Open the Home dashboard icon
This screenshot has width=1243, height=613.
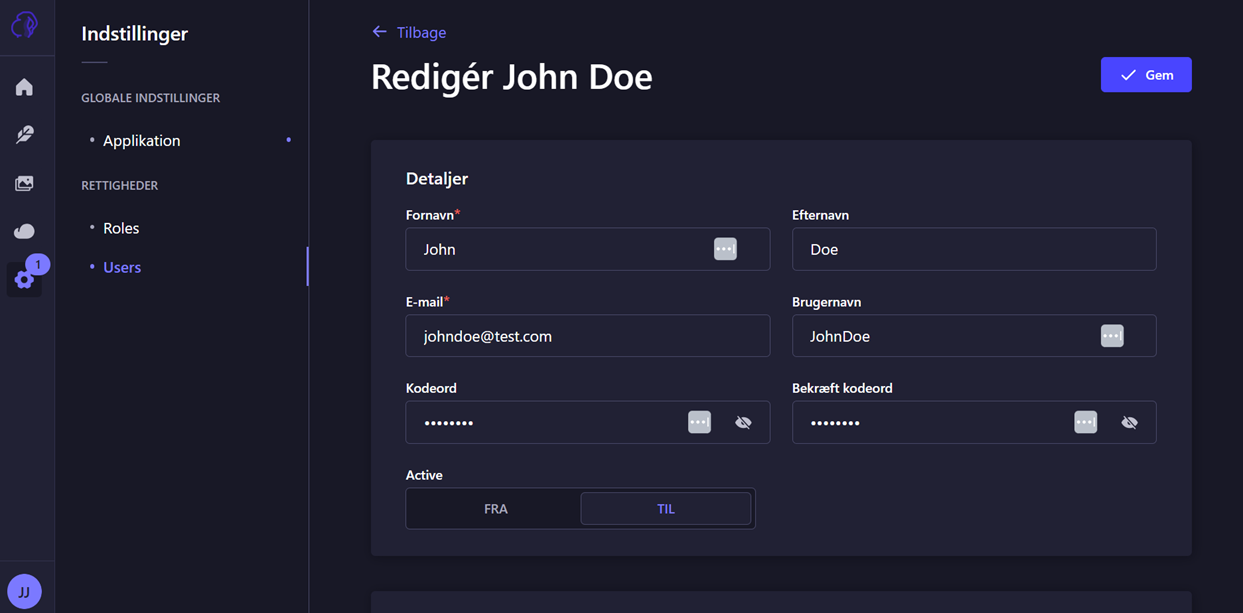pyautogui.click(x=24, y=87)
